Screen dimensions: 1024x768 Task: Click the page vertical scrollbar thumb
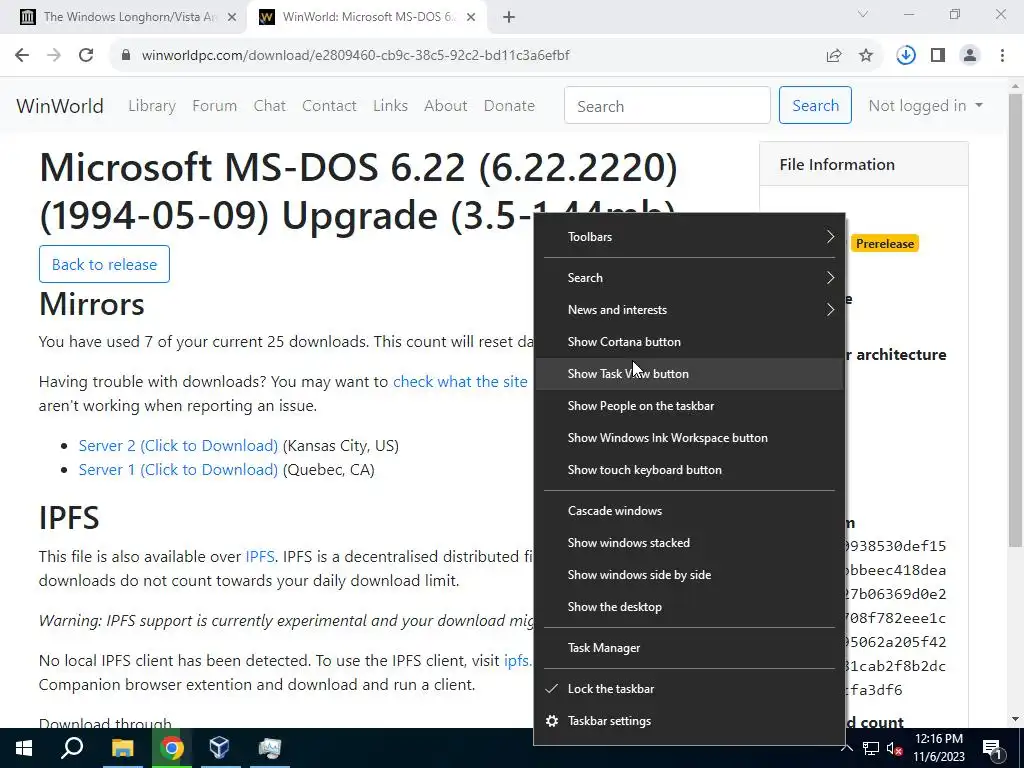tap(1015, 320)
